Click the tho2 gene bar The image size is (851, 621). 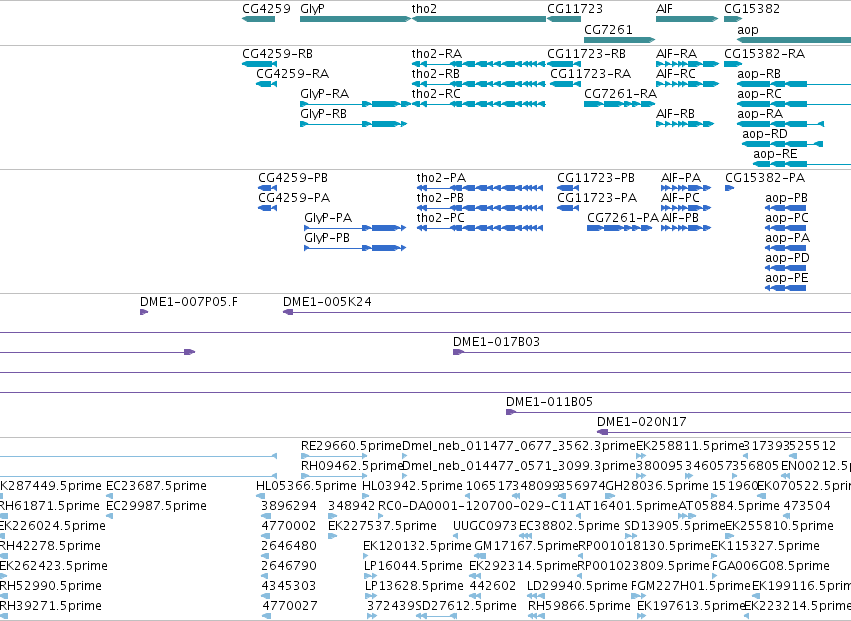(479, 19)
